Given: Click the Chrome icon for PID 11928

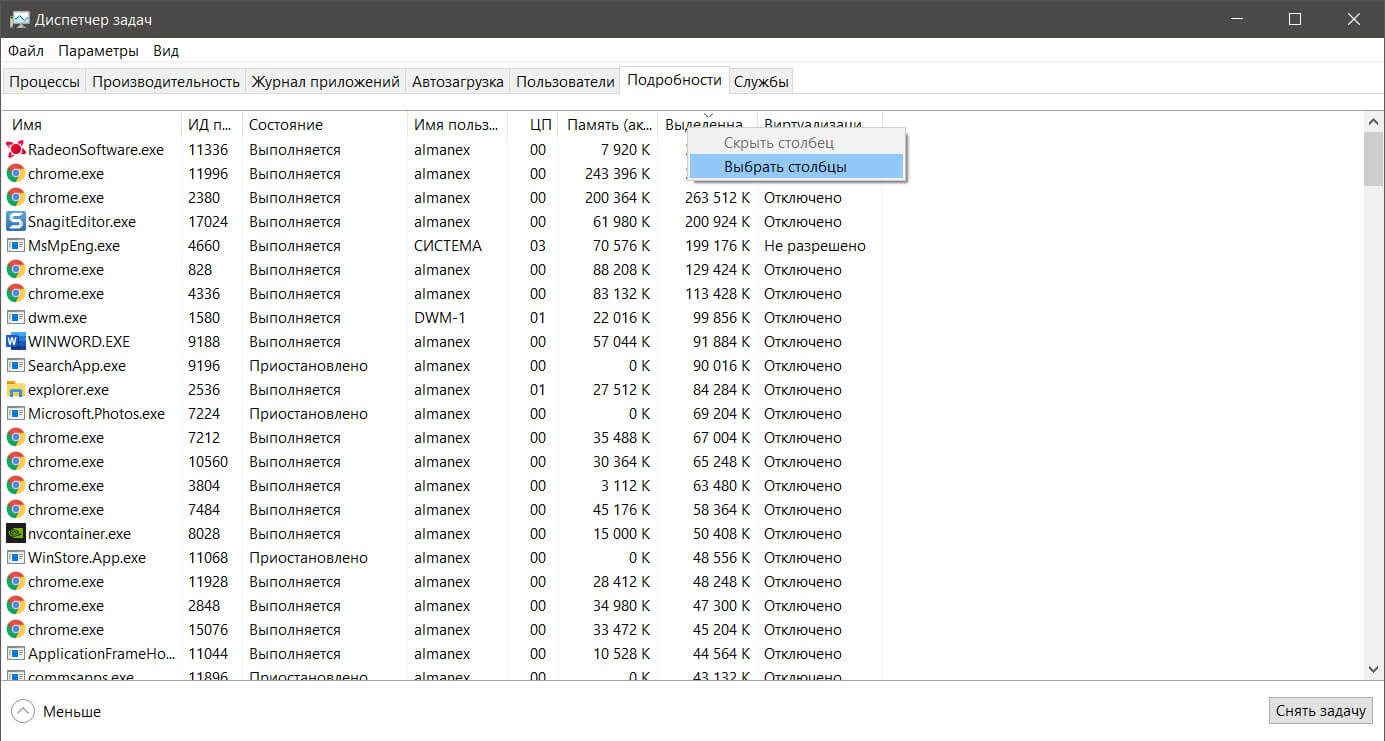Looking at the screenshot, I should [16, 582].
